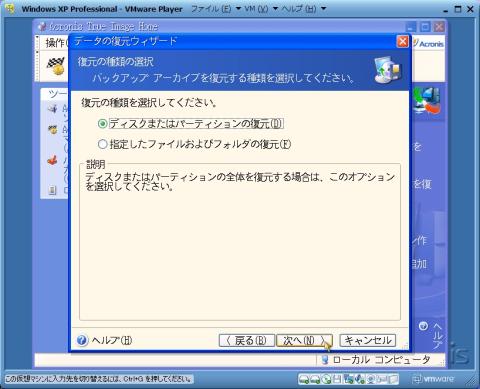Image resolution: width=480 pixels, height=389 pixels.
Task: Click the 復元の種類の選択 header text
Action: 115,62
